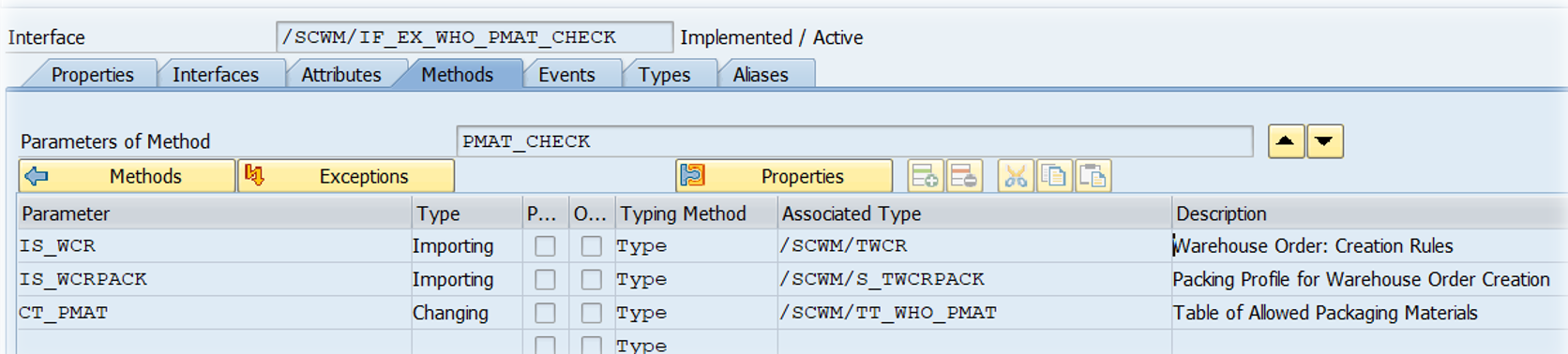Click the Interface name input field
Image resolution: width=1568 pixels, height=354 pixels.
click(475, 37)
